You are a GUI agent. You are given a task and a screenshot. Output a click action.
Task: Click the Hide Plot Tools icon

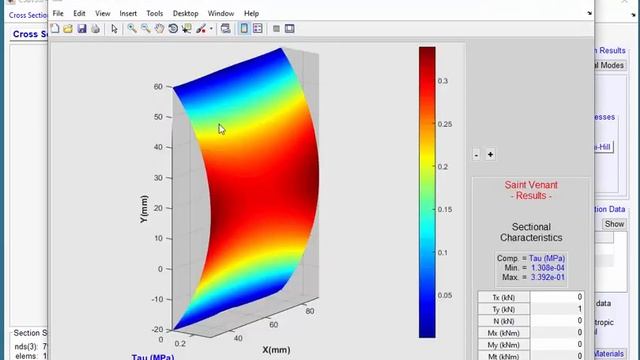(276, 29)
